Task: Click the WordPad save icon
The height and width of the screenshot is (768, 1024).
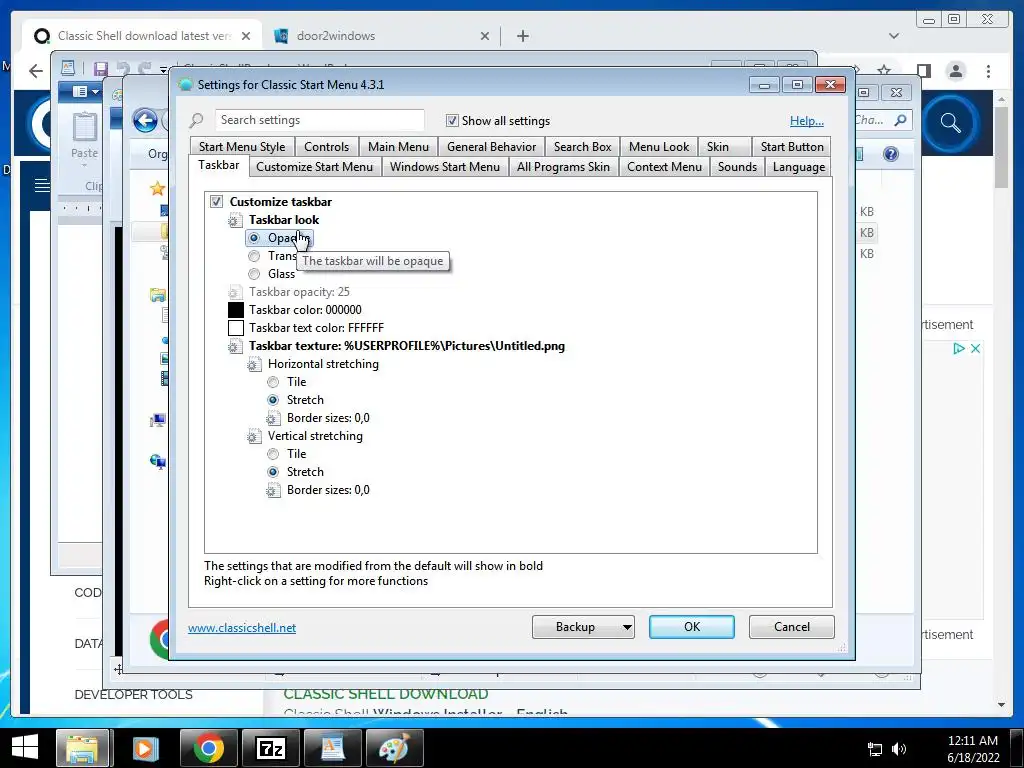Action: 100,69
